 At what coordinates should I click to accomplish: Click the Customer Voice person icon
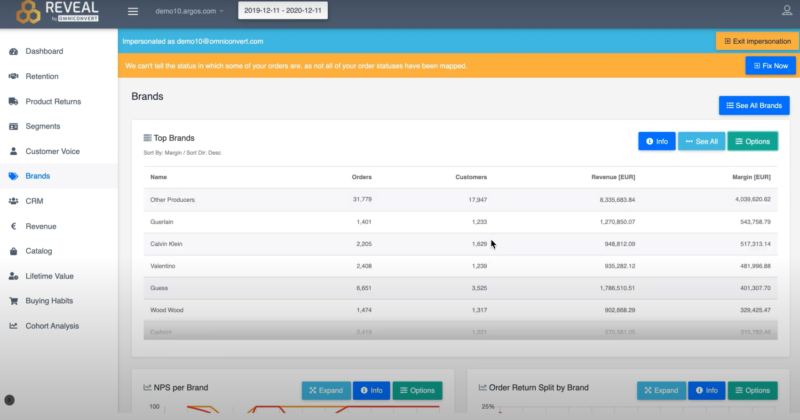point(13,152)
